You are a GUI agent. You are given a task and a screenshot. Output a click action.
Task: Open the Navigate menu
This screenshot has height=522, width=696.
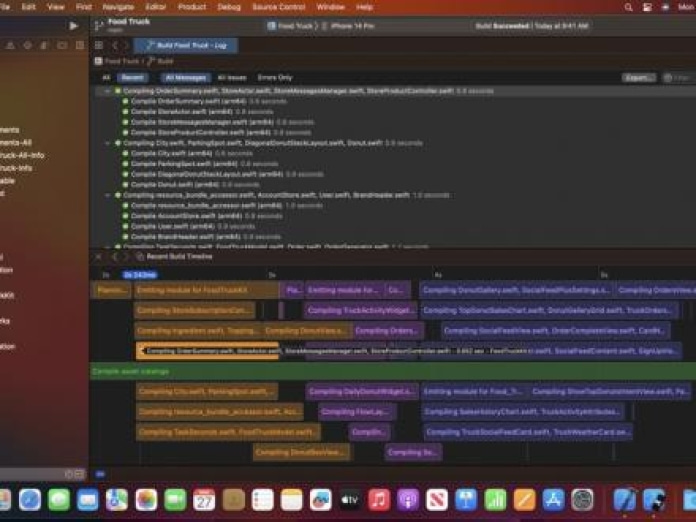pos(118,7)
